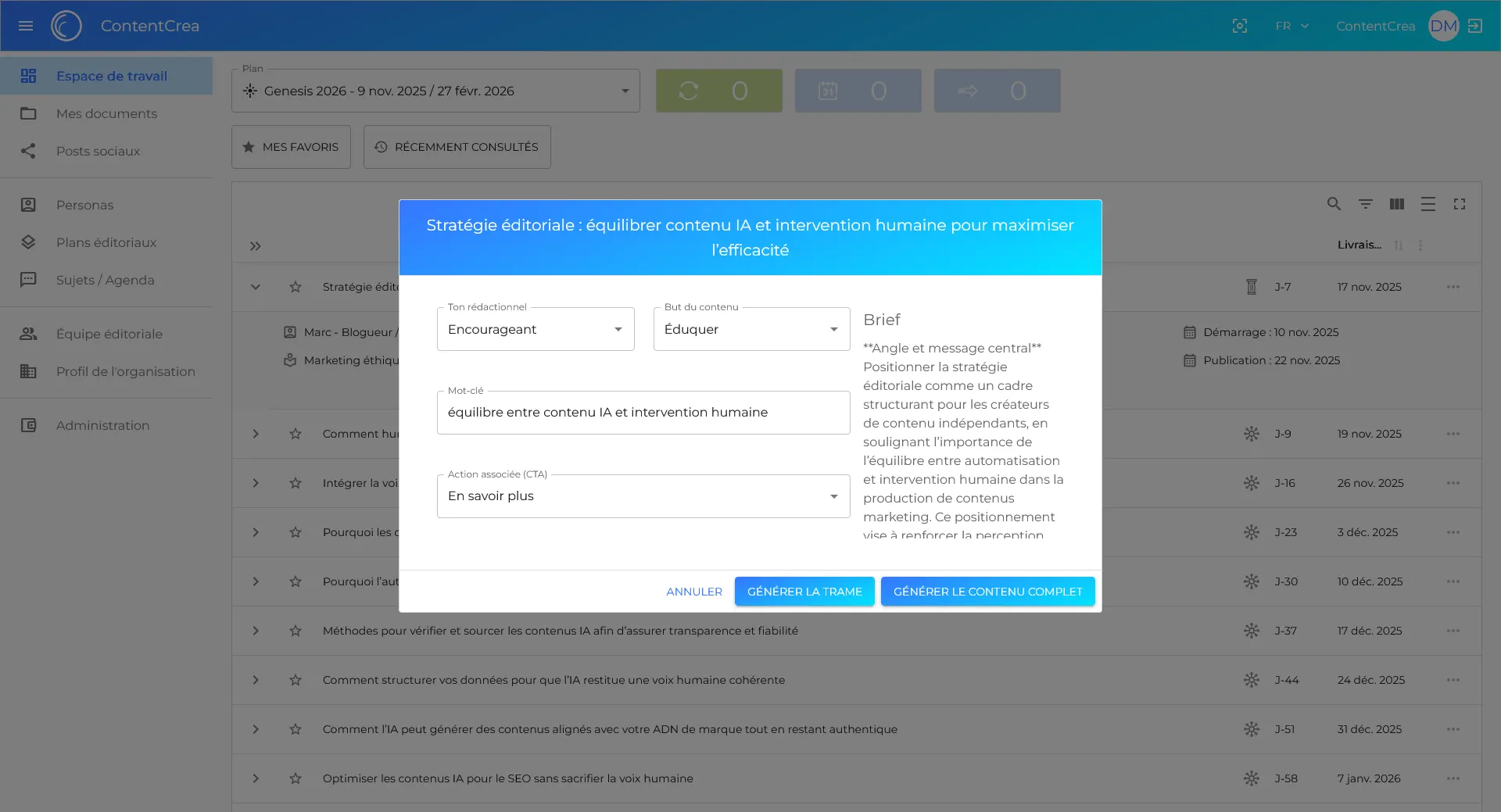The width and height of the screenshot is (1501, 812).
Task: Mark 'Optimiser les contenus IA' row as favorite
Action: tap(296, 778)
